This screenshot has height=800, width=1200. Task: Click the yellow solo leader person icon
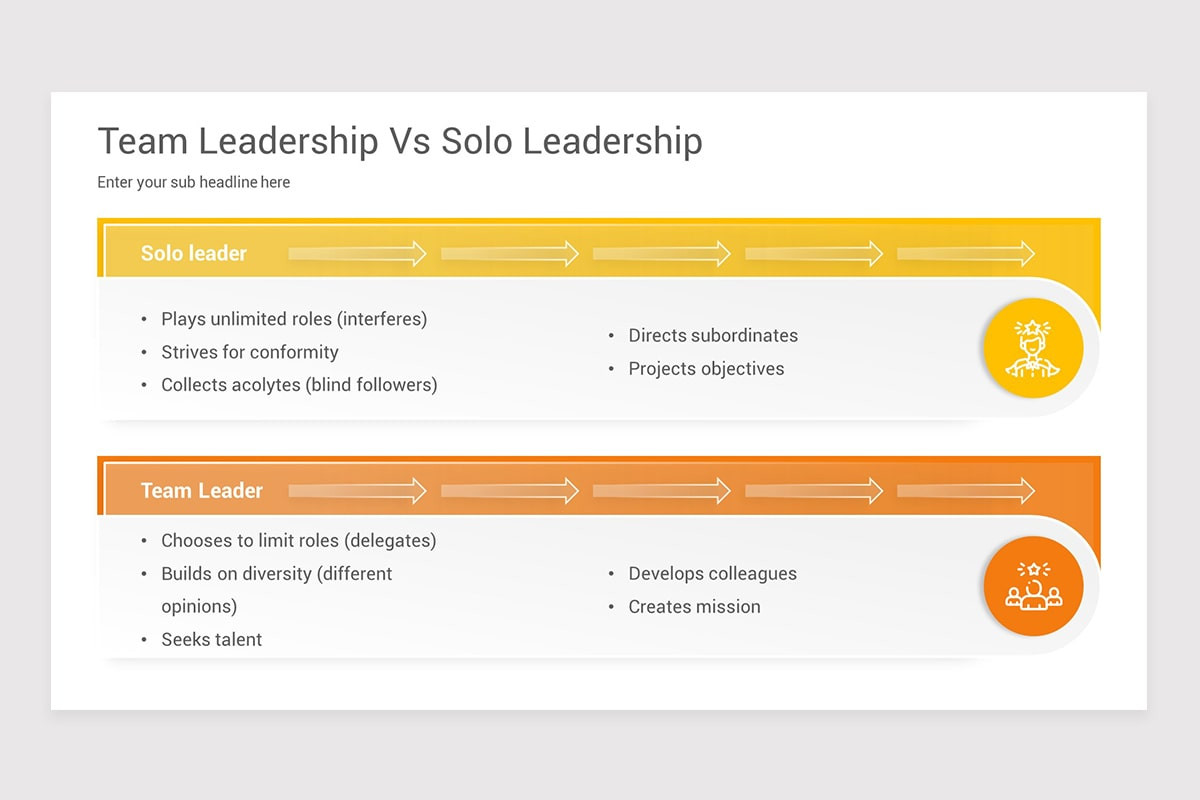tap(1033, 348)
